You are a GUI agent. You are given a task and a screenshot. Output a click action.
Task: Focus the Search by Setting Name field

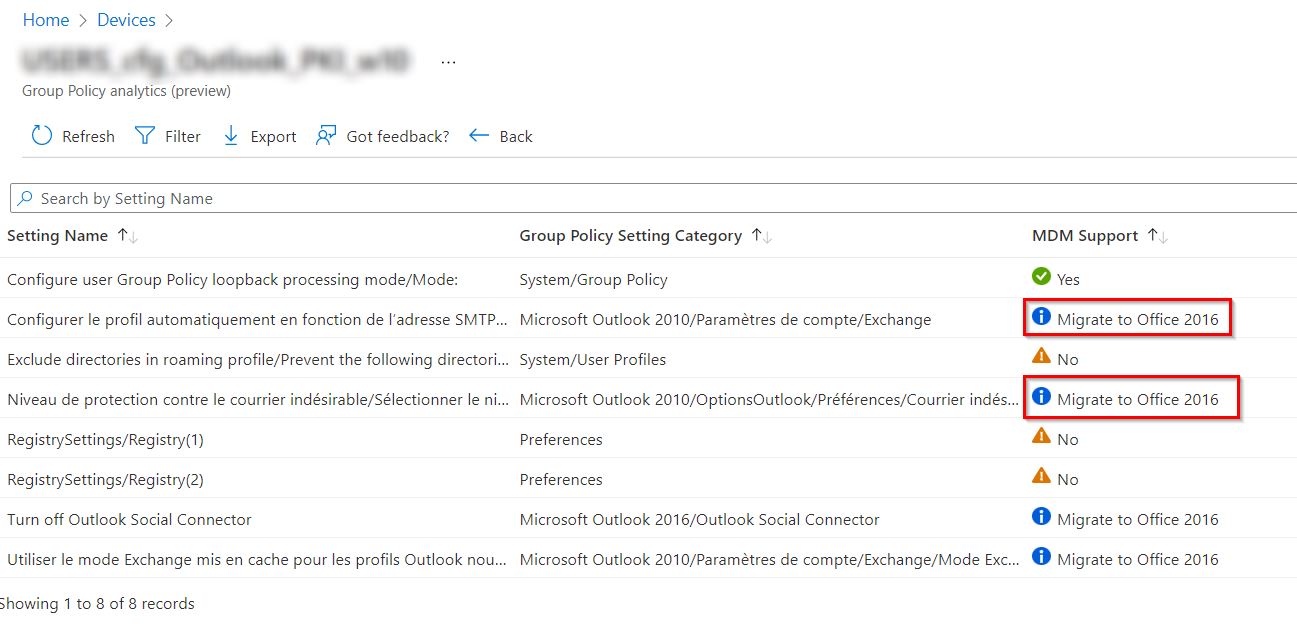653,198
